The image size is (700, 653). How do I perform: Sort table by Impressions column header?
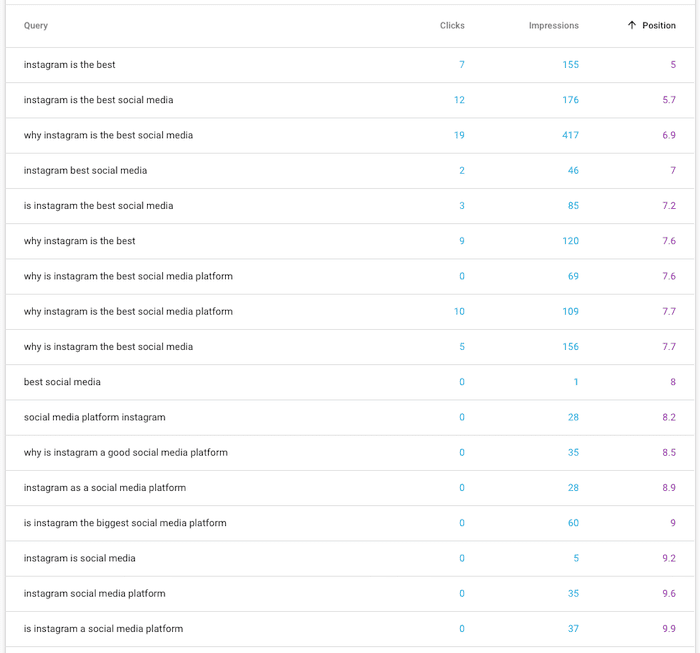click(554, 25)
